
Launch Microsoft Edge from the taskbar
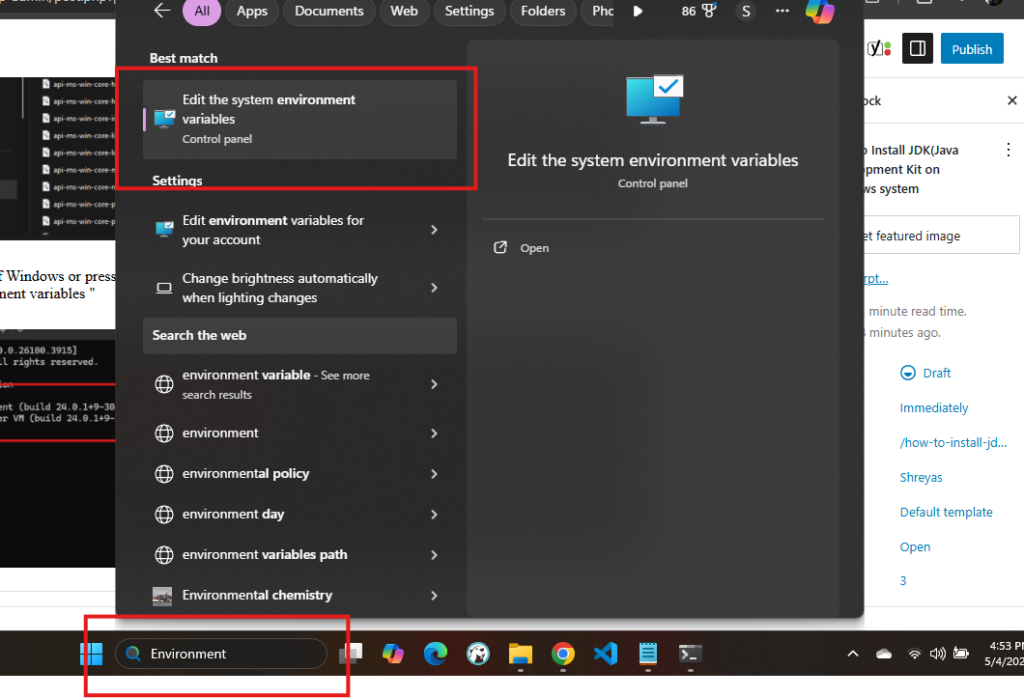[435, 654]
